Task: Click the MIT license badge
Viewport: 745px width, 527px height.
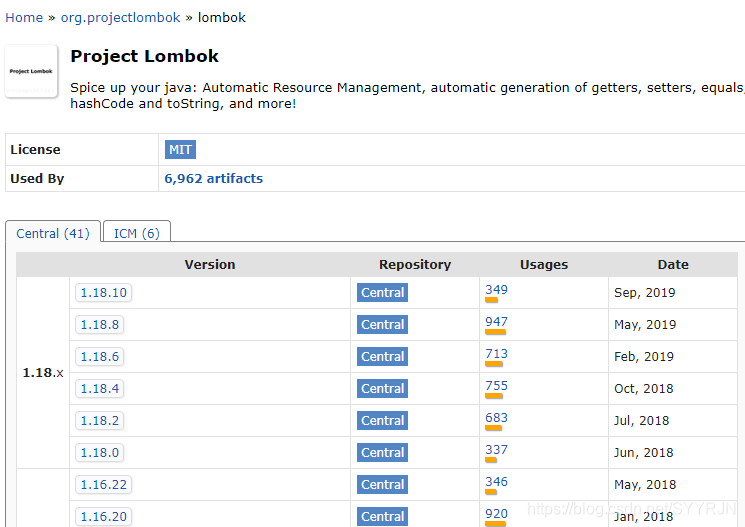Action: [x=180, y=150]
